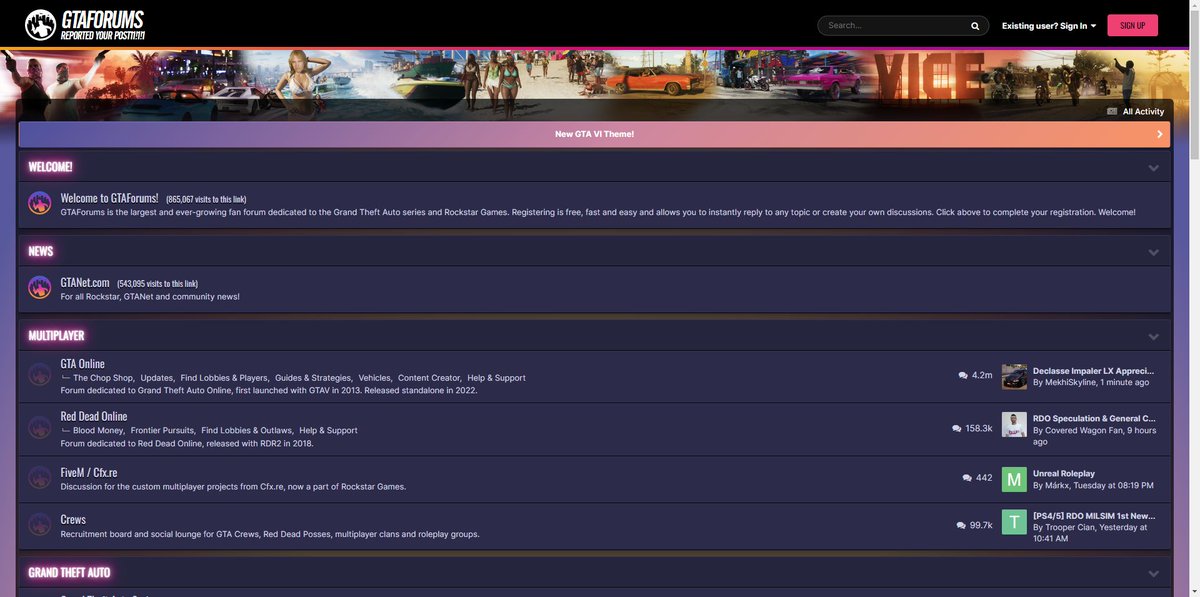Open Updates subforum under GTA Online
The width and height of the screenshot is (1200, 597).
coord(157,378)
